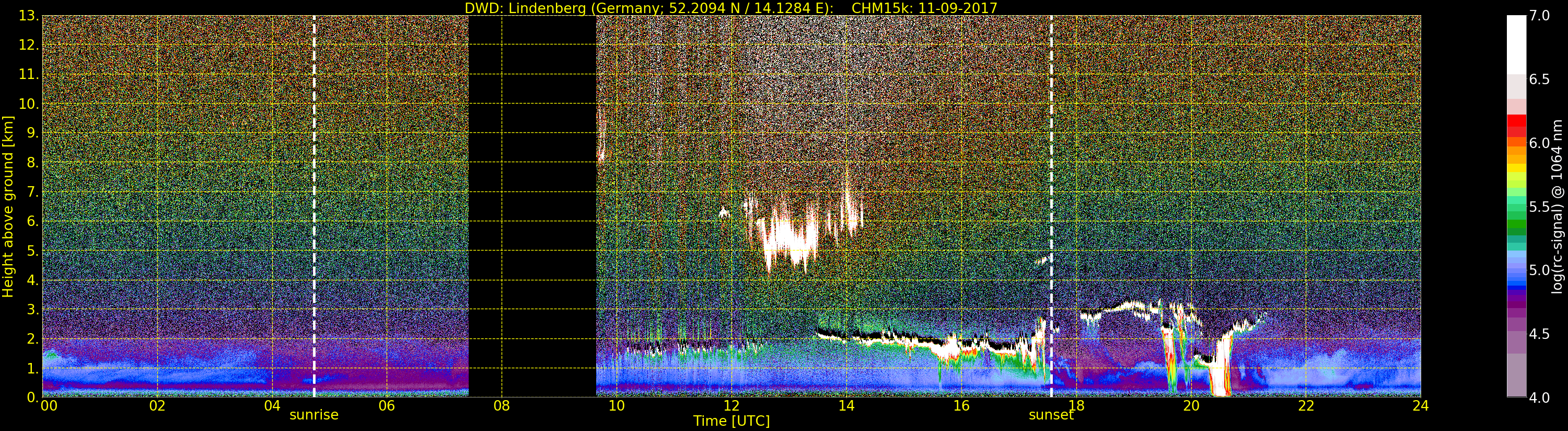Image resolution: width=1568 pixels, height=431 pixels.
Task: Select the white top of the colorbar
Action: (x=1516, y=43)
